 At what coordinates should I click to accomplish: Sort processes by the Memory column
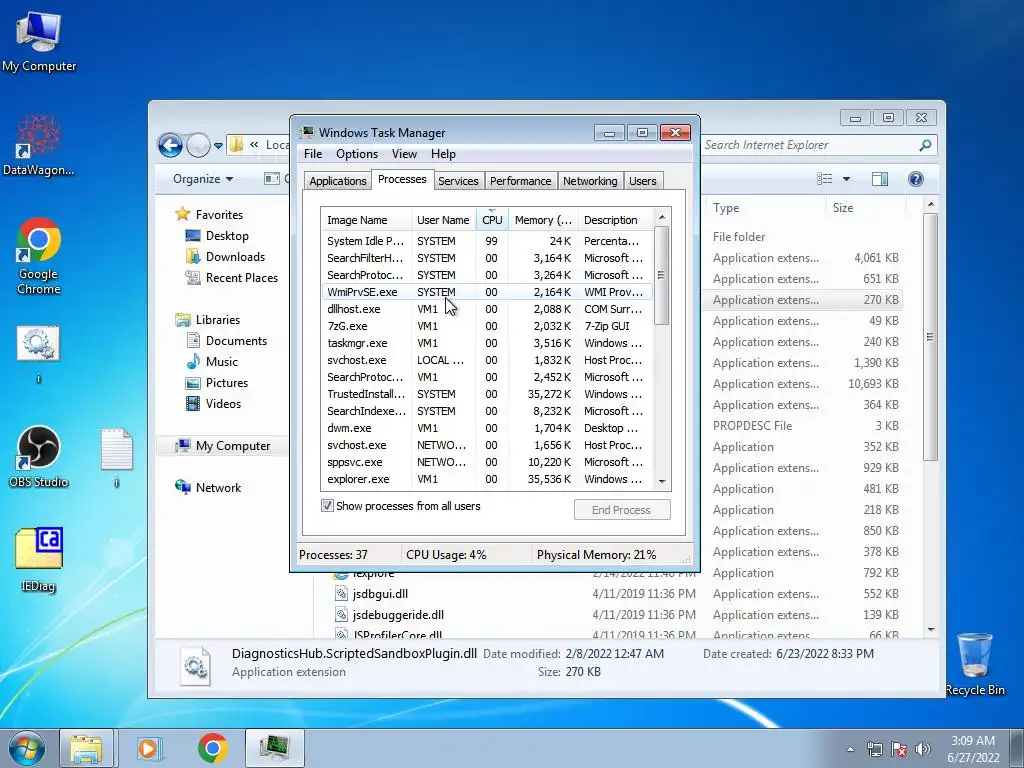(543, 220)
